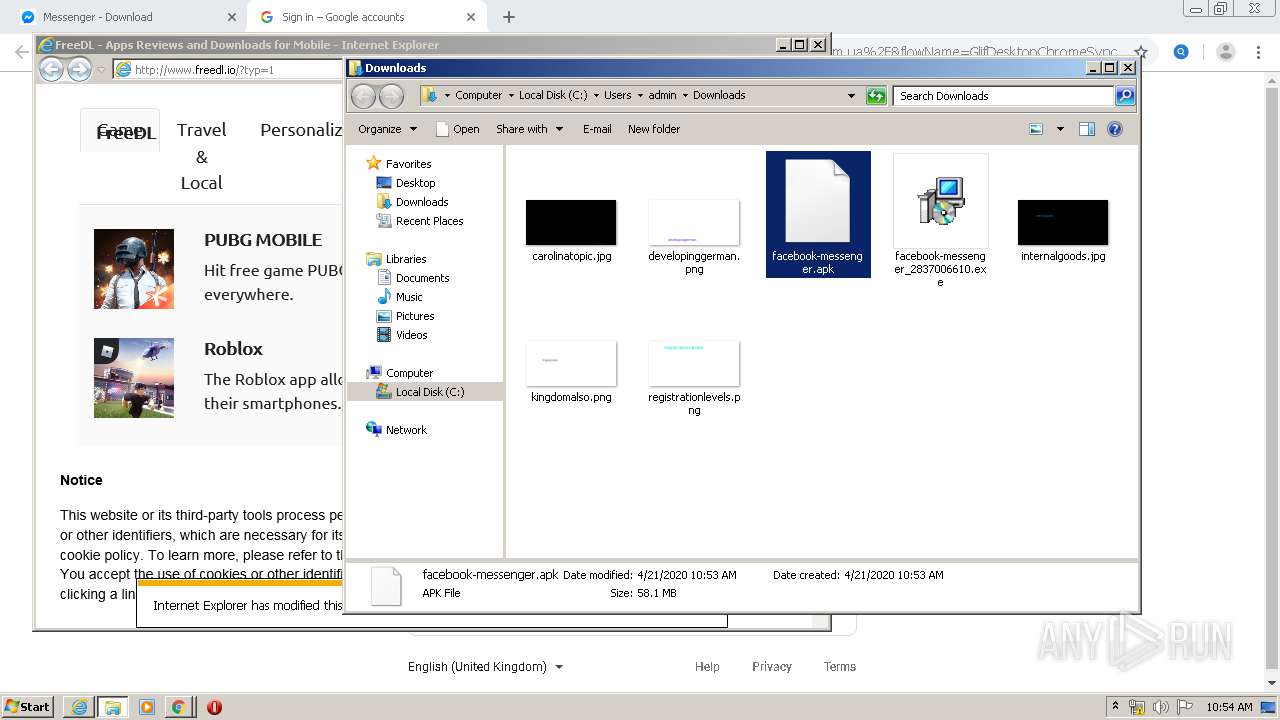Click the volume icon in system tray
The image size is (1280, 720).
(1160, 707)
